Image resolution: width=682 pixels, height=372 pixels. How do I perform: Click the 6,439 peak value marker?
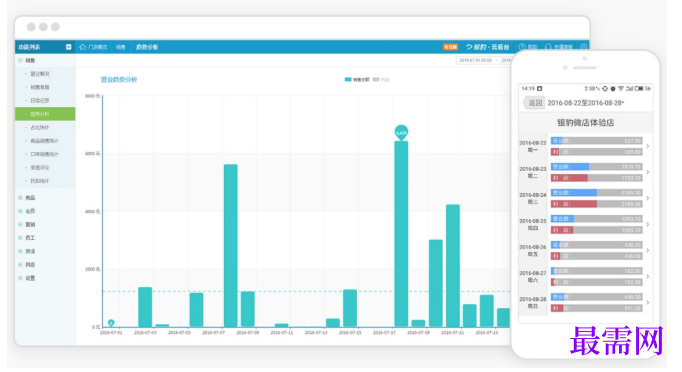click(401, 133)
